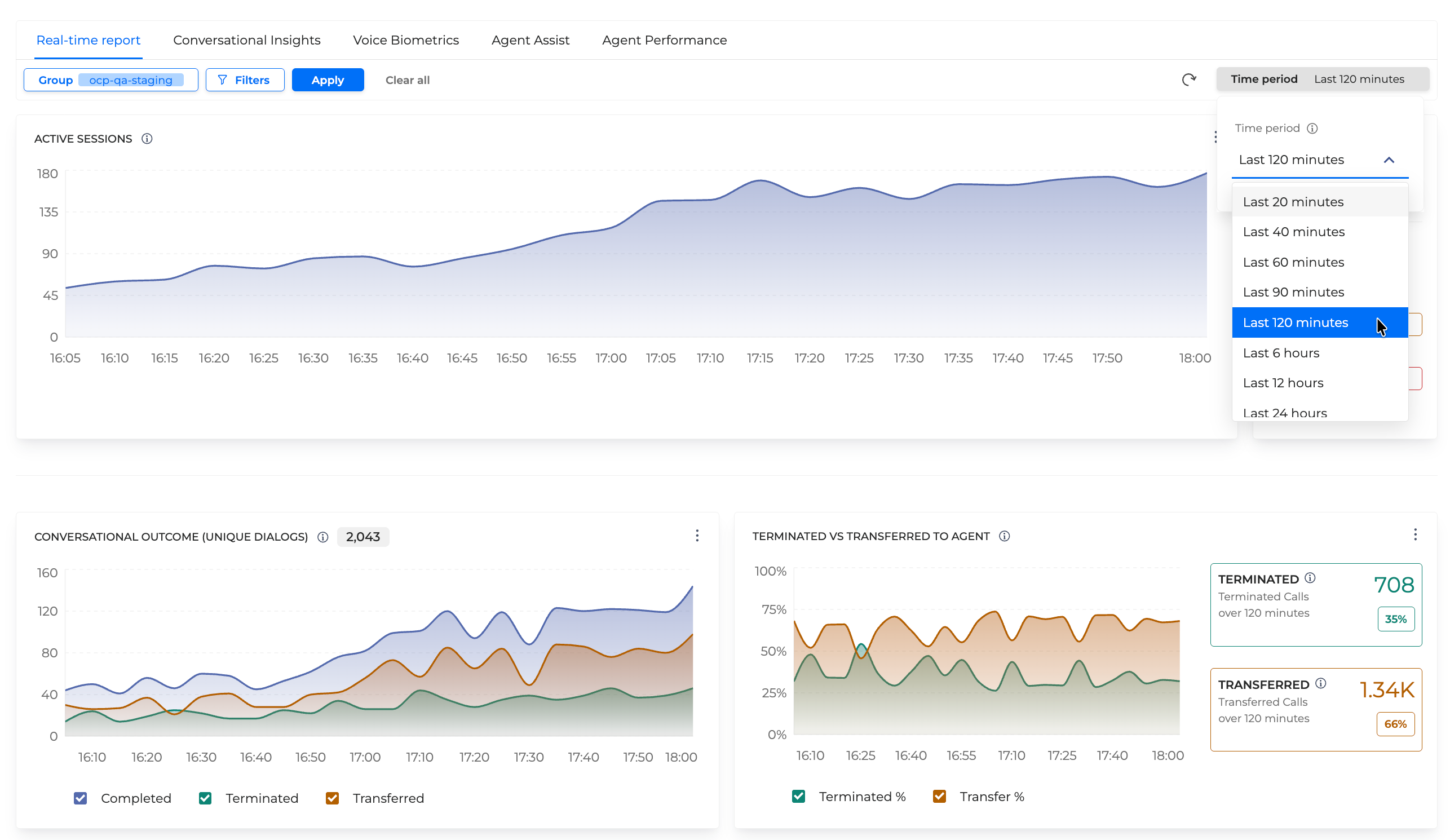This screenshot has width=1450, height=840.
Task: Click the blue Apply button
Action: coord(328,80)
